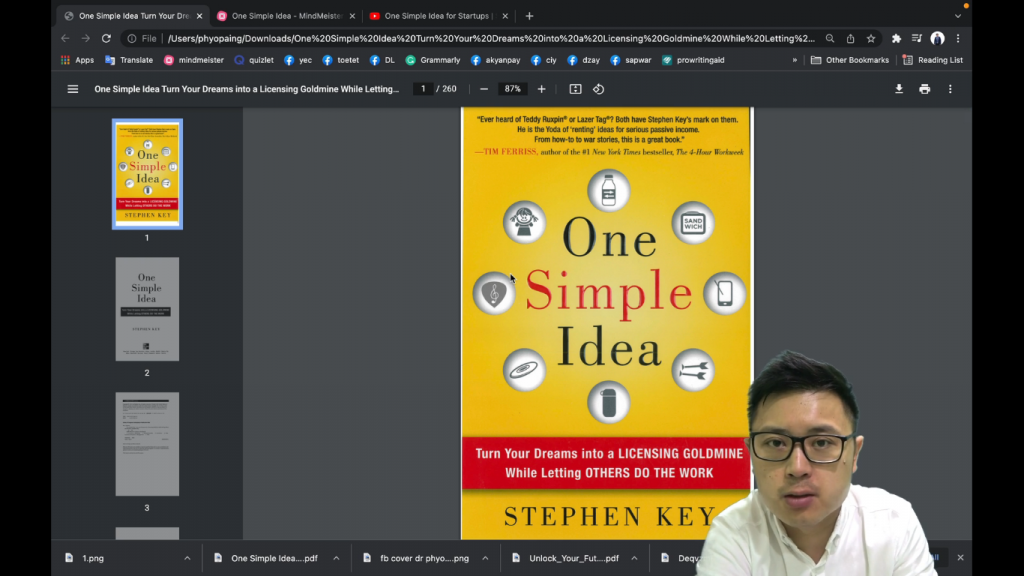Screen dimensions: 1024x576
Task: Open the toetet bookmark
Action: click(x=341, y=60)
